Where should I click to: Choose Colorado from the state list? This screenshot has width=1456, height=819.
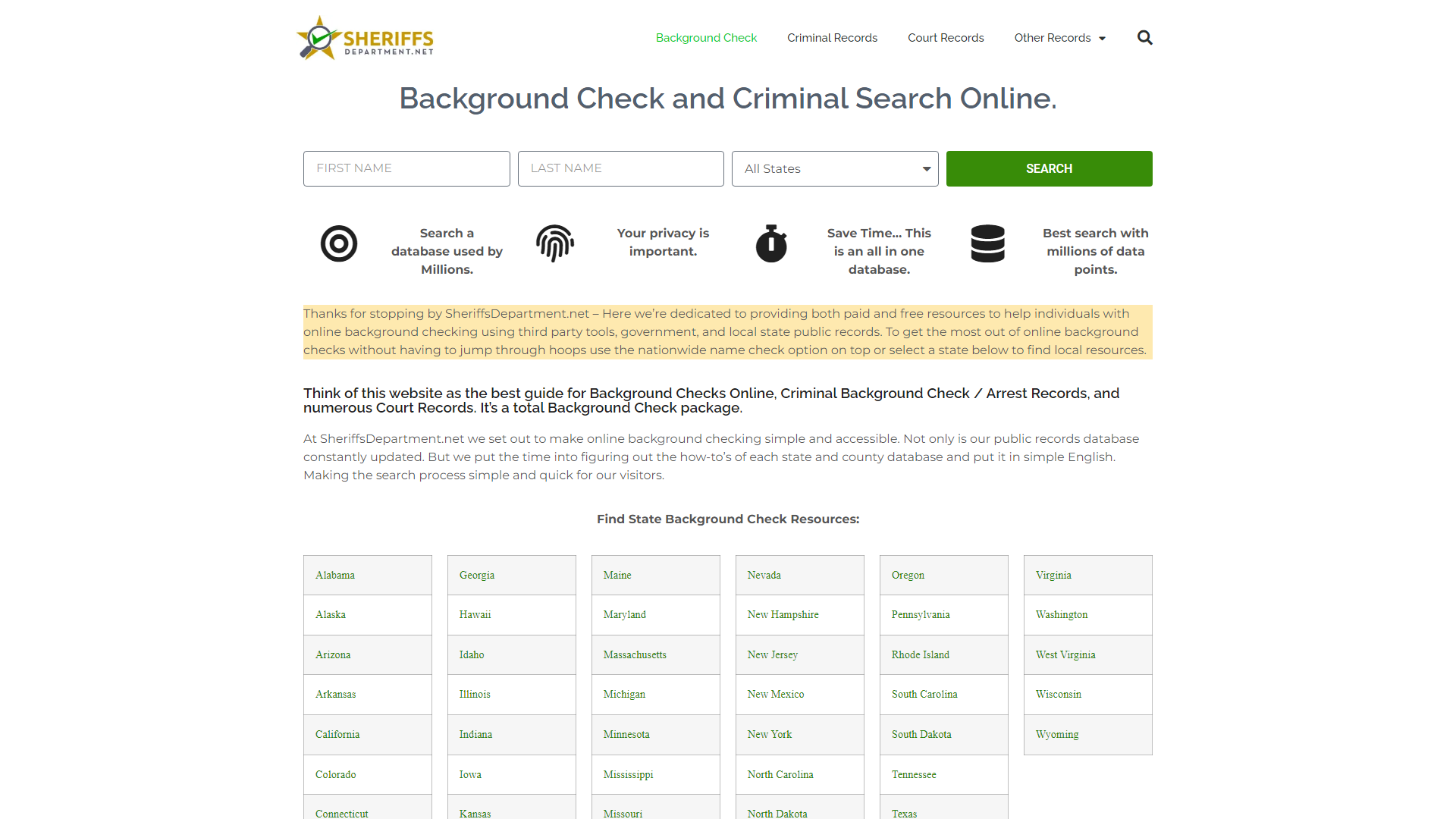click(x=335, y=775)
